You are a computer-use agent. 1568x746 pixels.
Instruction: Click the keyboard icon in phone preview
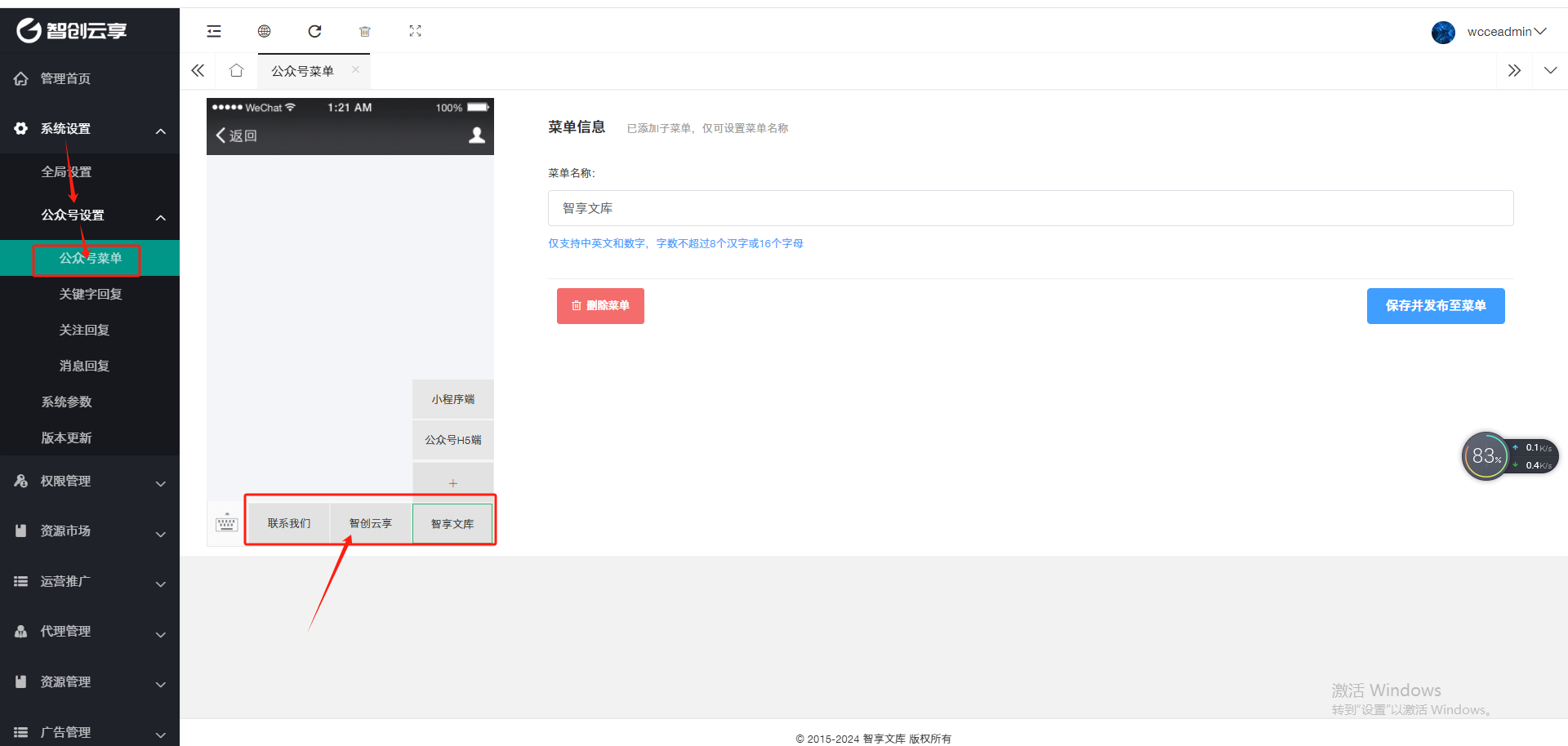point(226,522)
